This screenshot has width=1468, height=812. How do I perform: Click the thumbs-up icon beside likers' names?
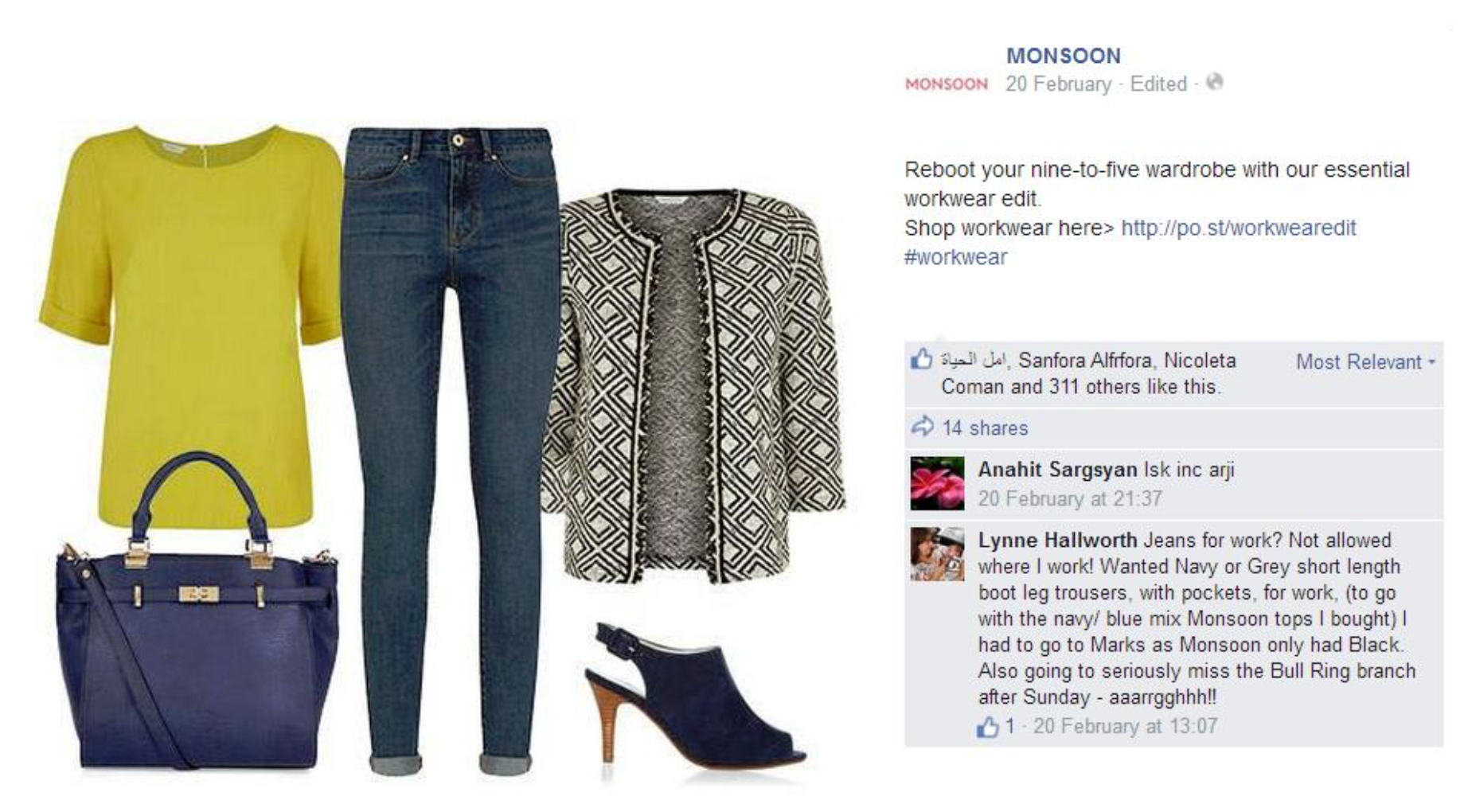921,359
